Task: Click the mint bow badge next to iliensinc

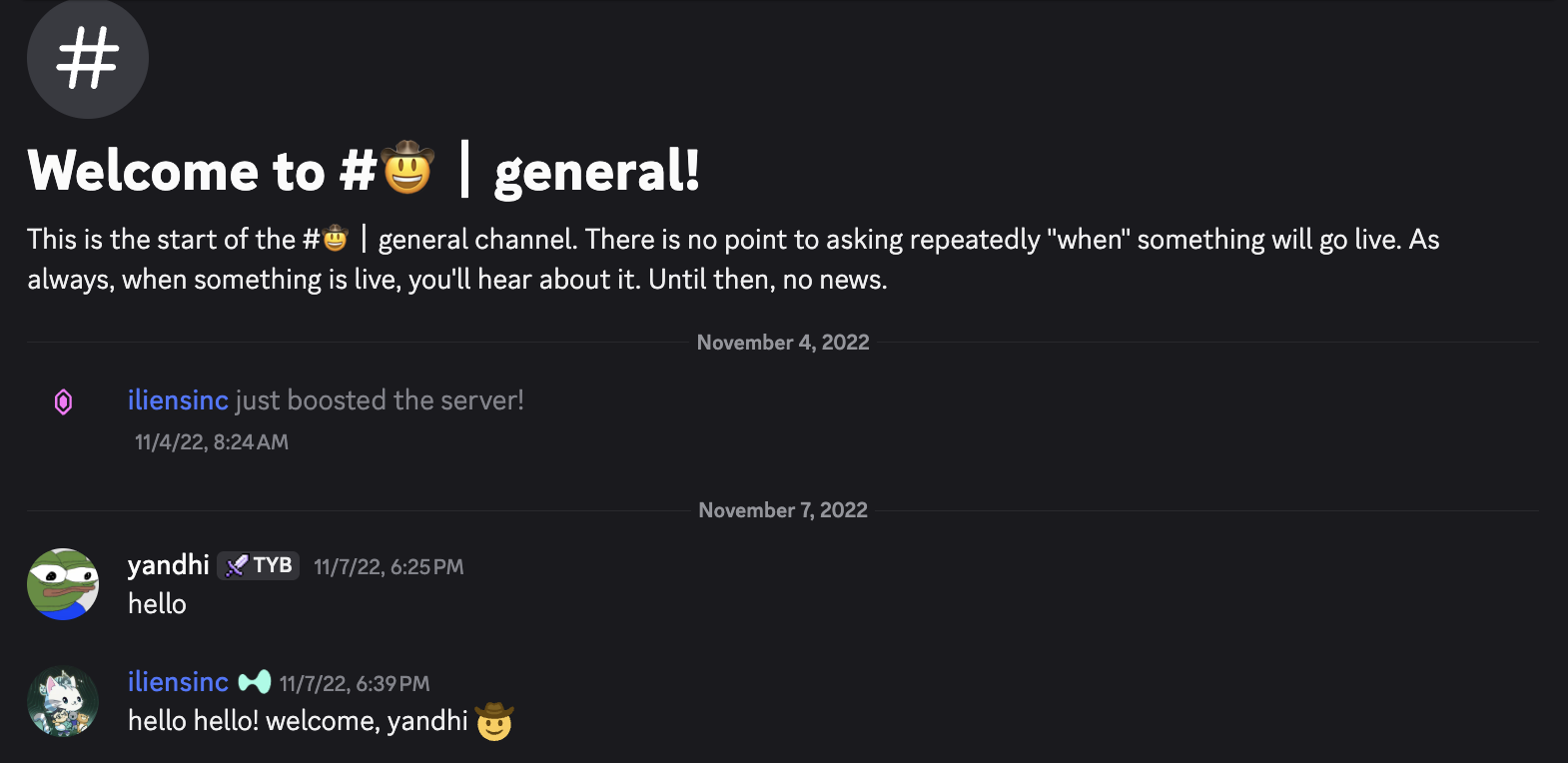Action: tap(254, 681)
